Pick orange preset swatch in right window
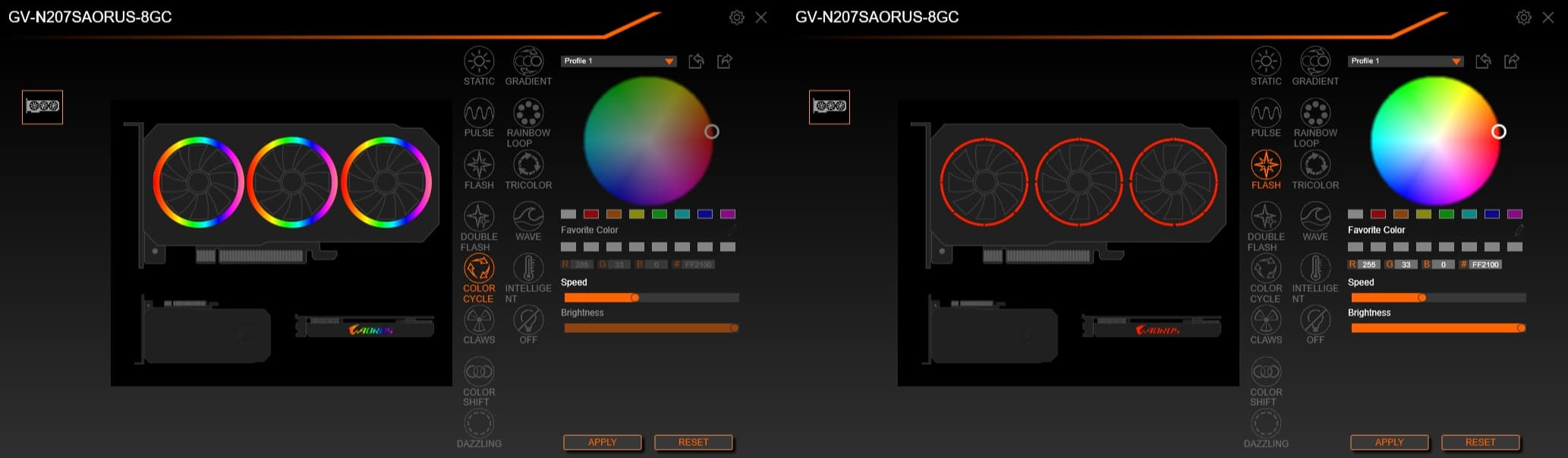Screen dimensions: 1568x458 1401,214
